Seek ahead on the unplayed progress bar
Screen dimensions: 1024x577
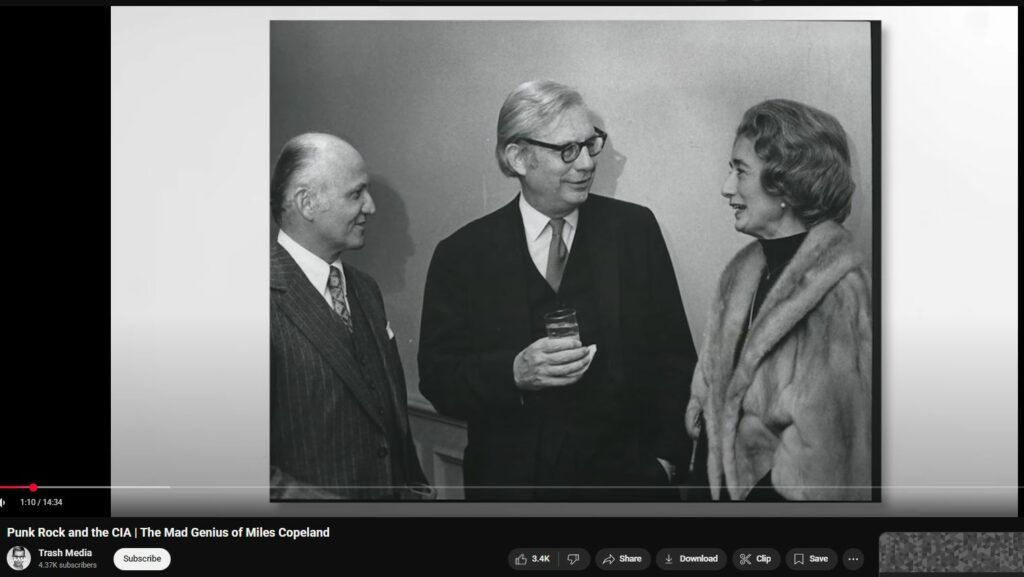tap(500, 488)
